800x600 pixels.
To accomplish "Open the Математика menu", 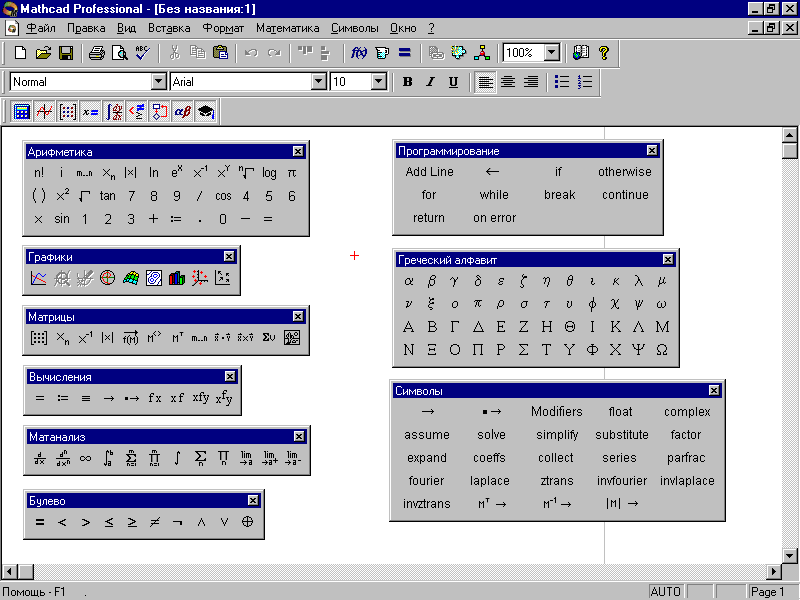I will click(287, 28).
